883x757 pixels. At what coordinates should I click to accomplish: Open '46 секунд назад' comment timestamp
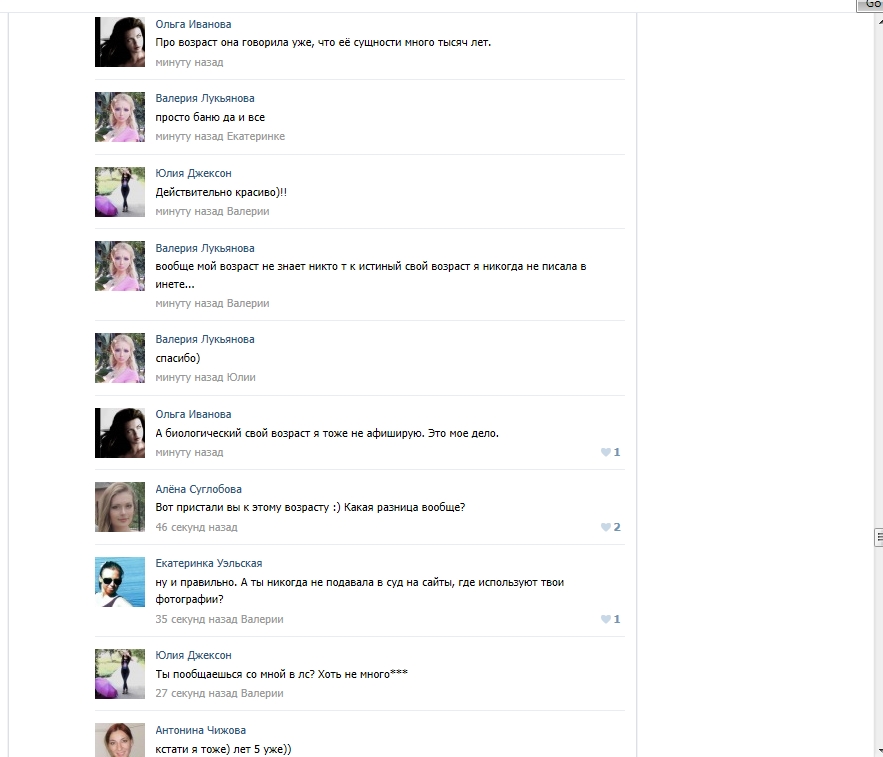click(x=196, y=527)
